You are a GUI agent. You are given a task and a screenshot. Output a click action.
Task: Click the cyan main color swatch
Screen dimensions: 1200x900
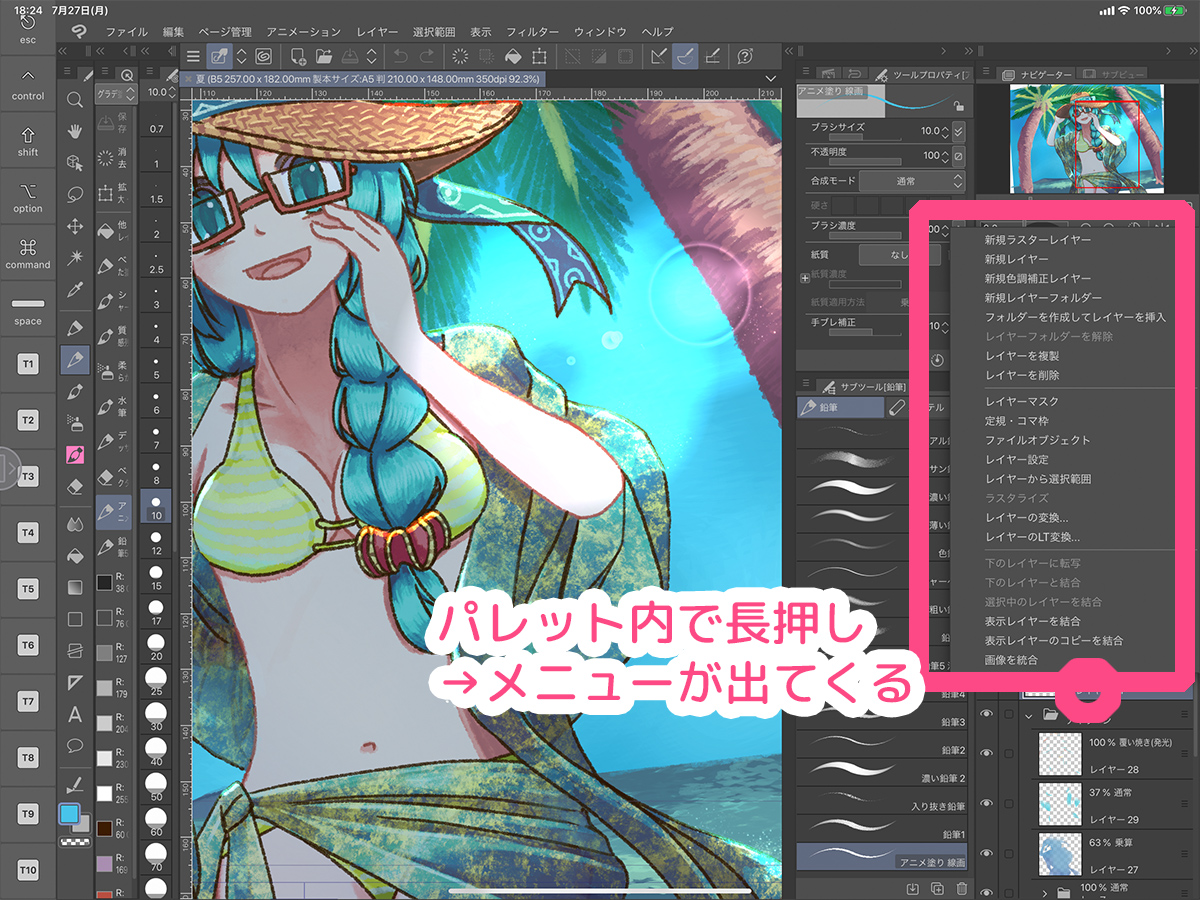69,813
